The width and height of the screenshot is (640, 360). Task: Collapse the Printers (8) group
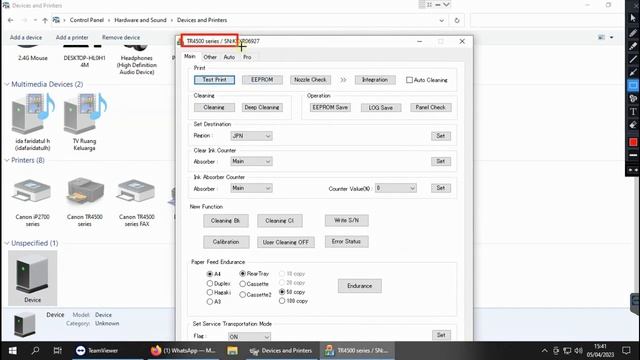(x=7, y=160)
